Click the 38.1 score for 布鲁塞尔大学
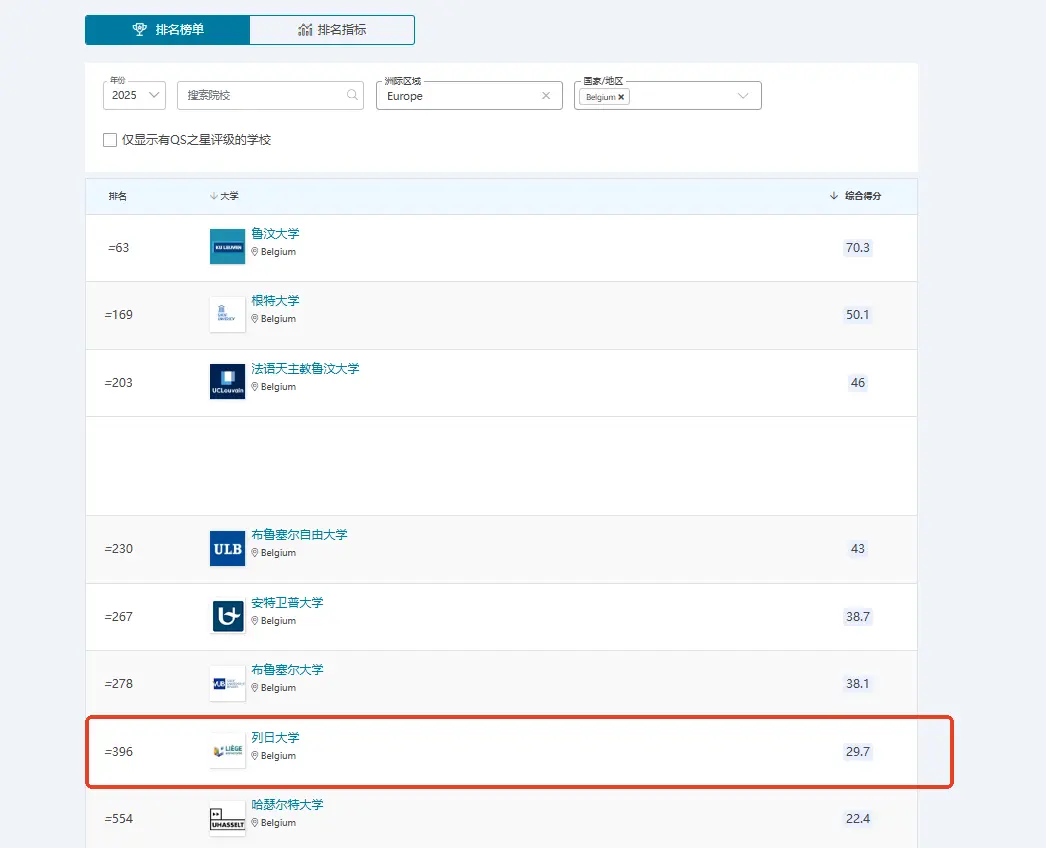 (x=857, y=684)
